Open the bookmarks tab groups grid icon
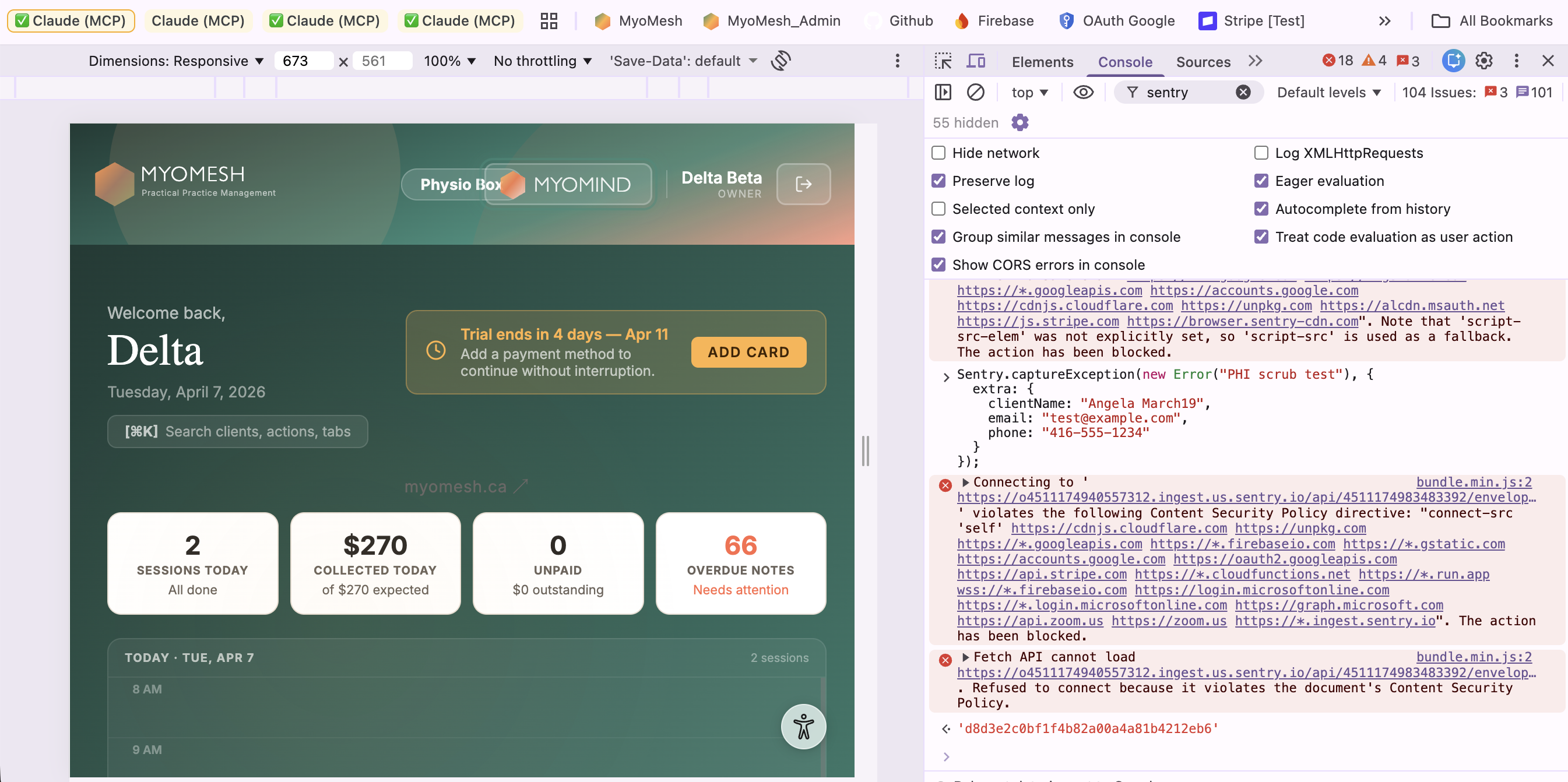 (x=549, y=21)
